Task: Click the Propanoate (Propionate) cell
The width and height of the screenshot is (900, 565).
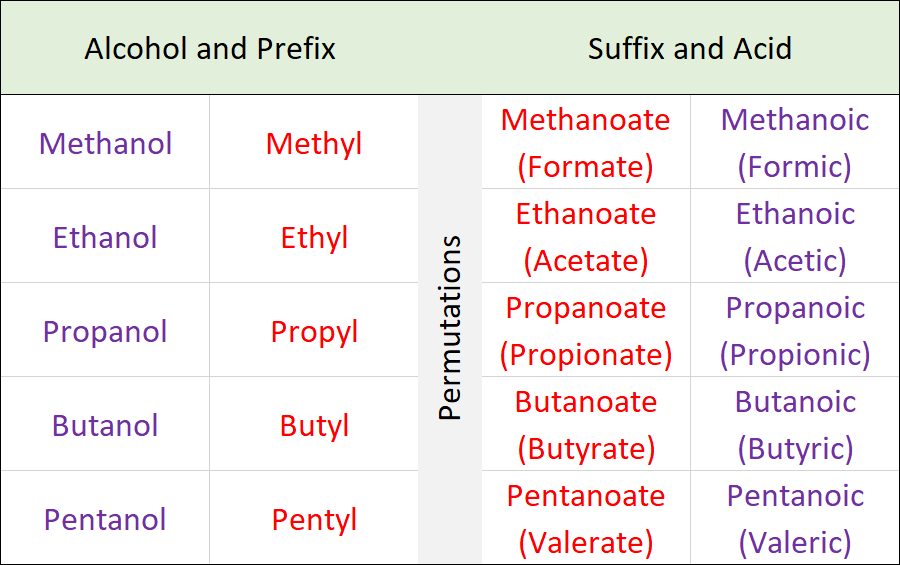Action: pyautogui.click(x=586, y=330)
